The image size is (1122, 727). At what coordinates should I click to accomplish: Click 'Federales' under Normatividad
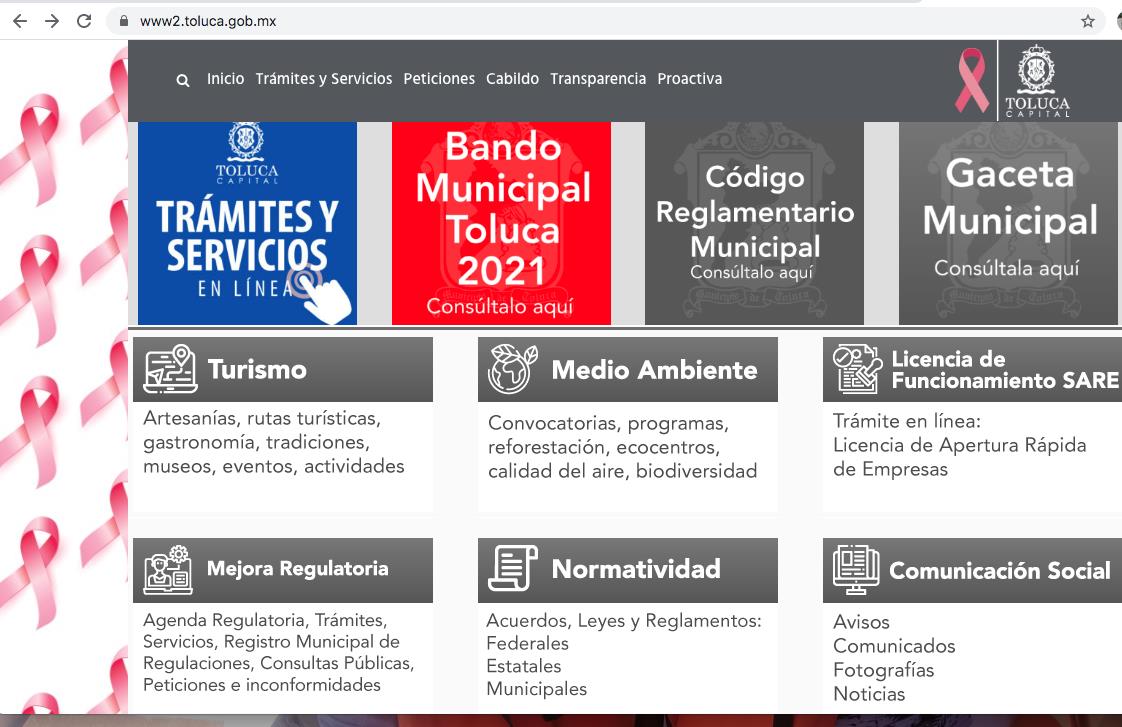pos(527,643)
